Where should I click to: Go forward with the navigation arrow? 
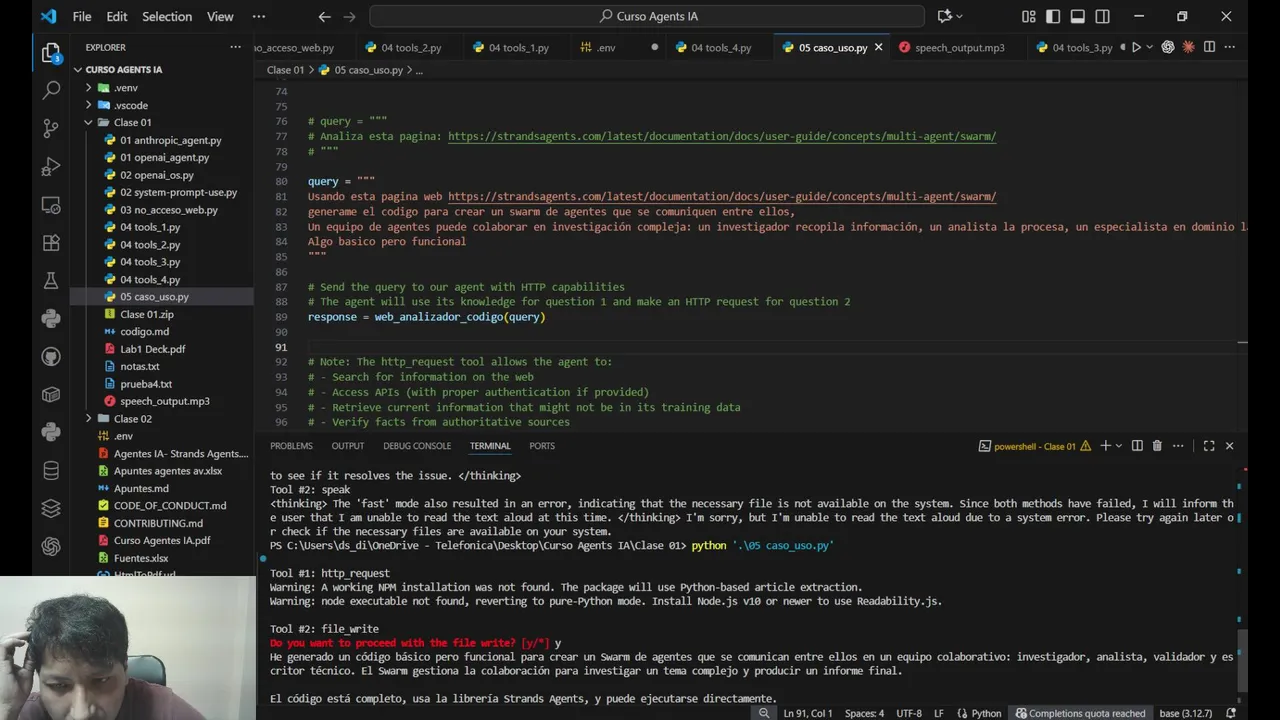pyautogui.click(x=349, y=16)
